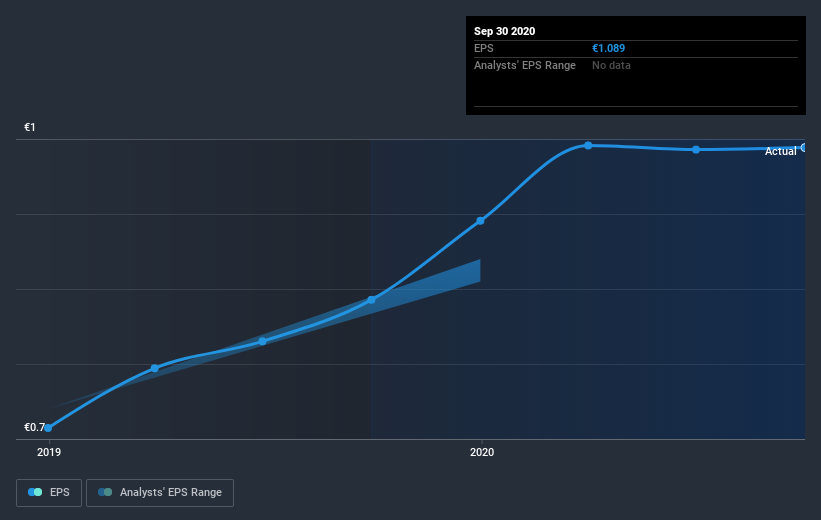This screenshot has width=821, height=520.
Task: Toggle the EPS legend series
Action: 49,493
